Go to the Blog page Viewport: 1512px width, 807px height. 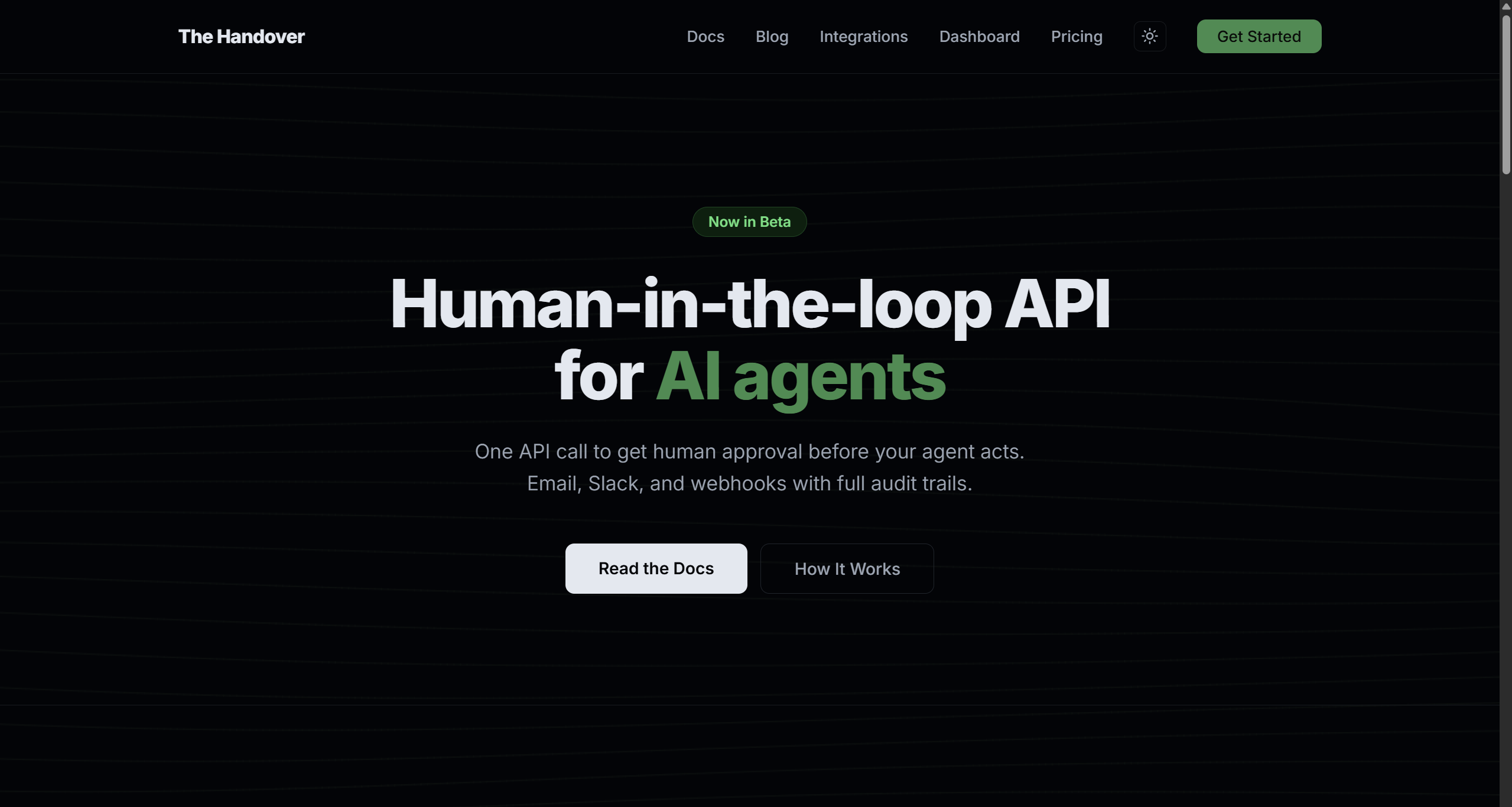[772, 37]
